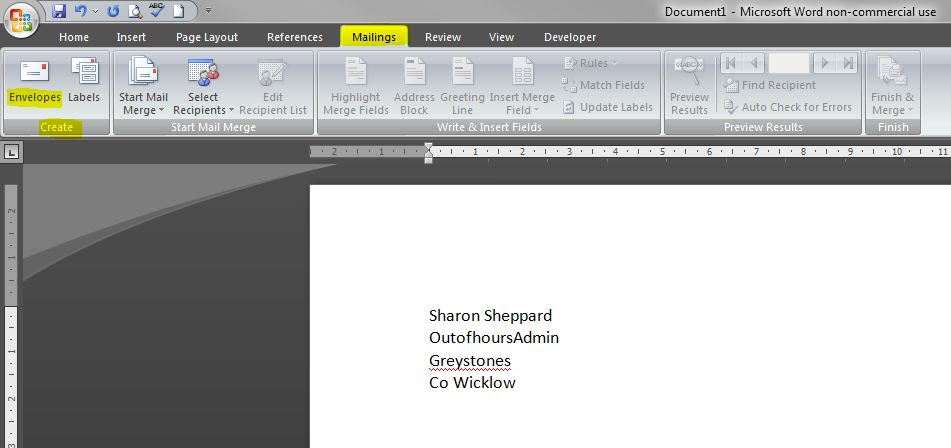Click Edit Recipient List button
This screenshot has width=951, height=448.
tap(273, 85)
